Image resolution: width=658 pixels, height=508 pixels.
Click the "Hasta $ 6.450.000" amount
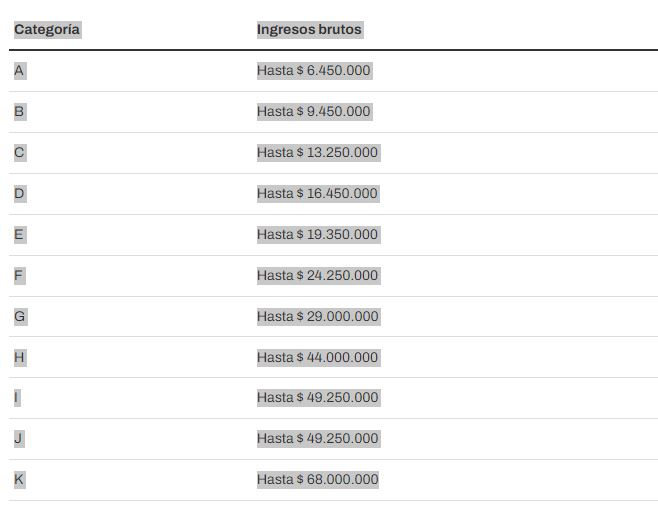(x=313, y=71)
